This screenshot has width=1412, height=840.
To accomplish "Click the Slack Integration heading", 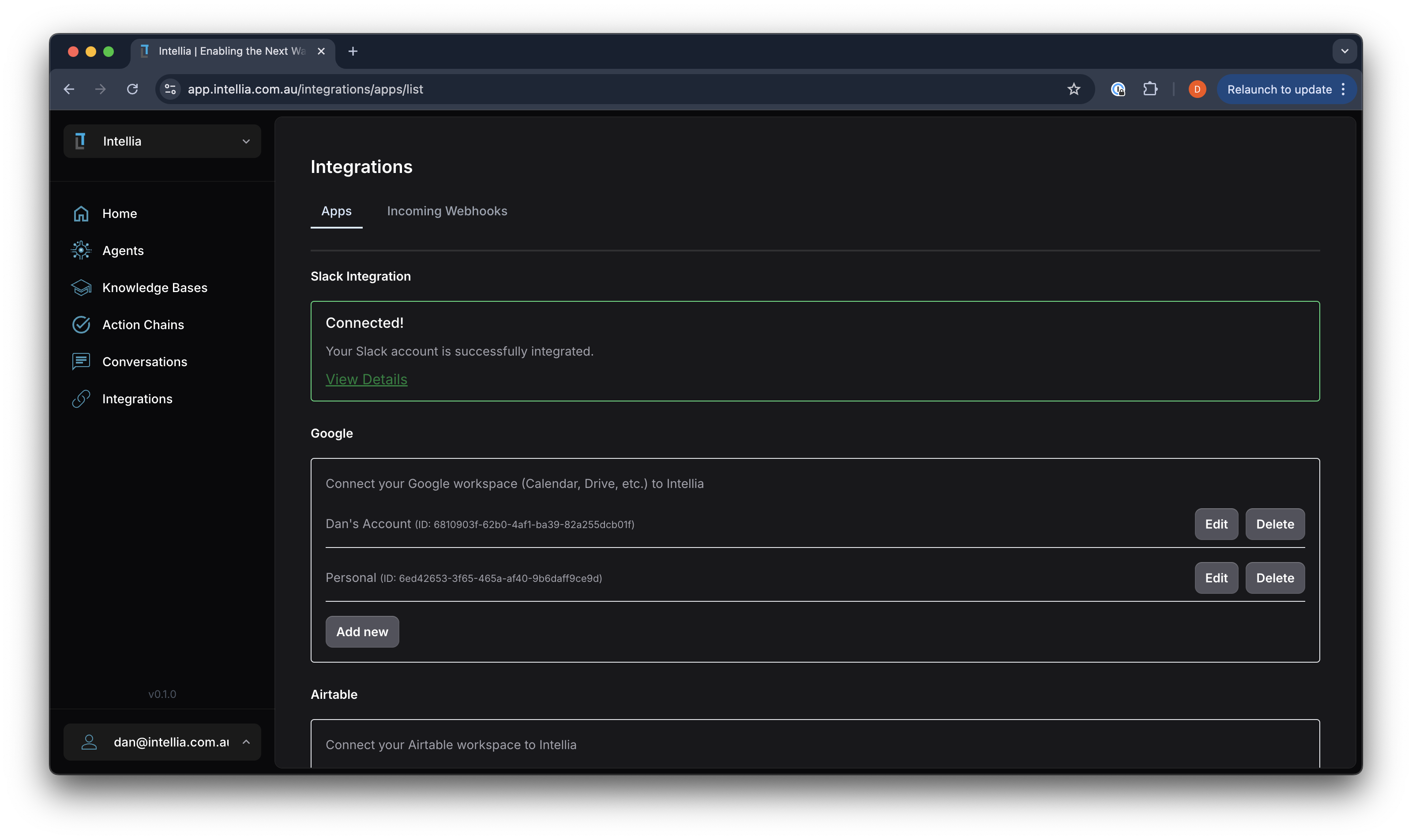I will [x=361, y=276].
